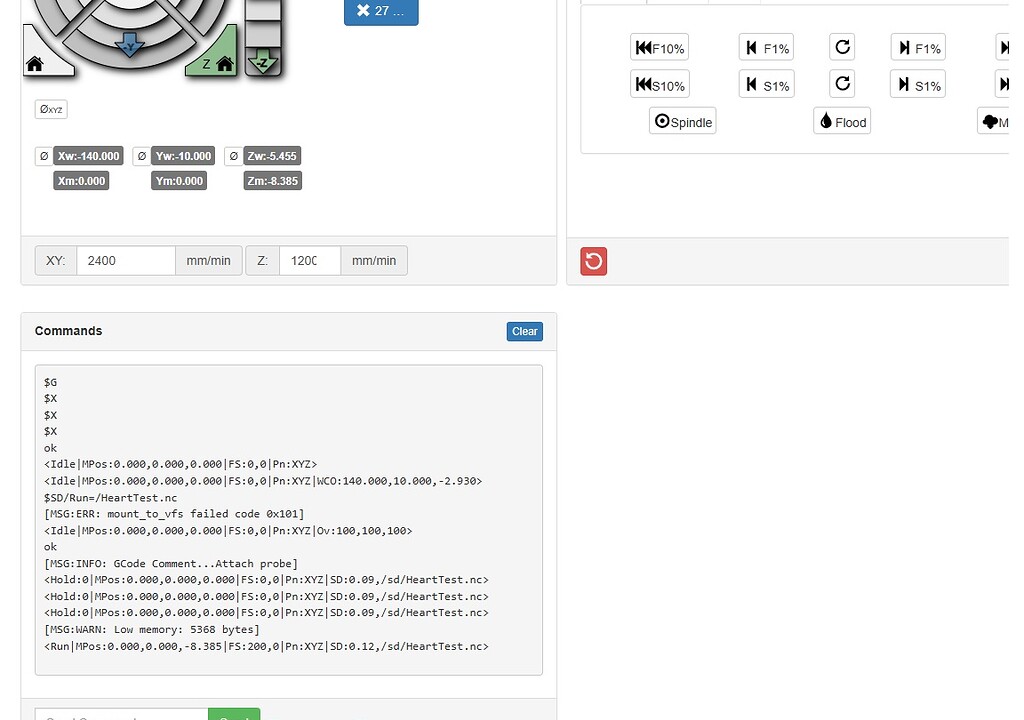Decrease feed override by 1%
Viewport: 1024px width, 720px height.
point(766,48)
